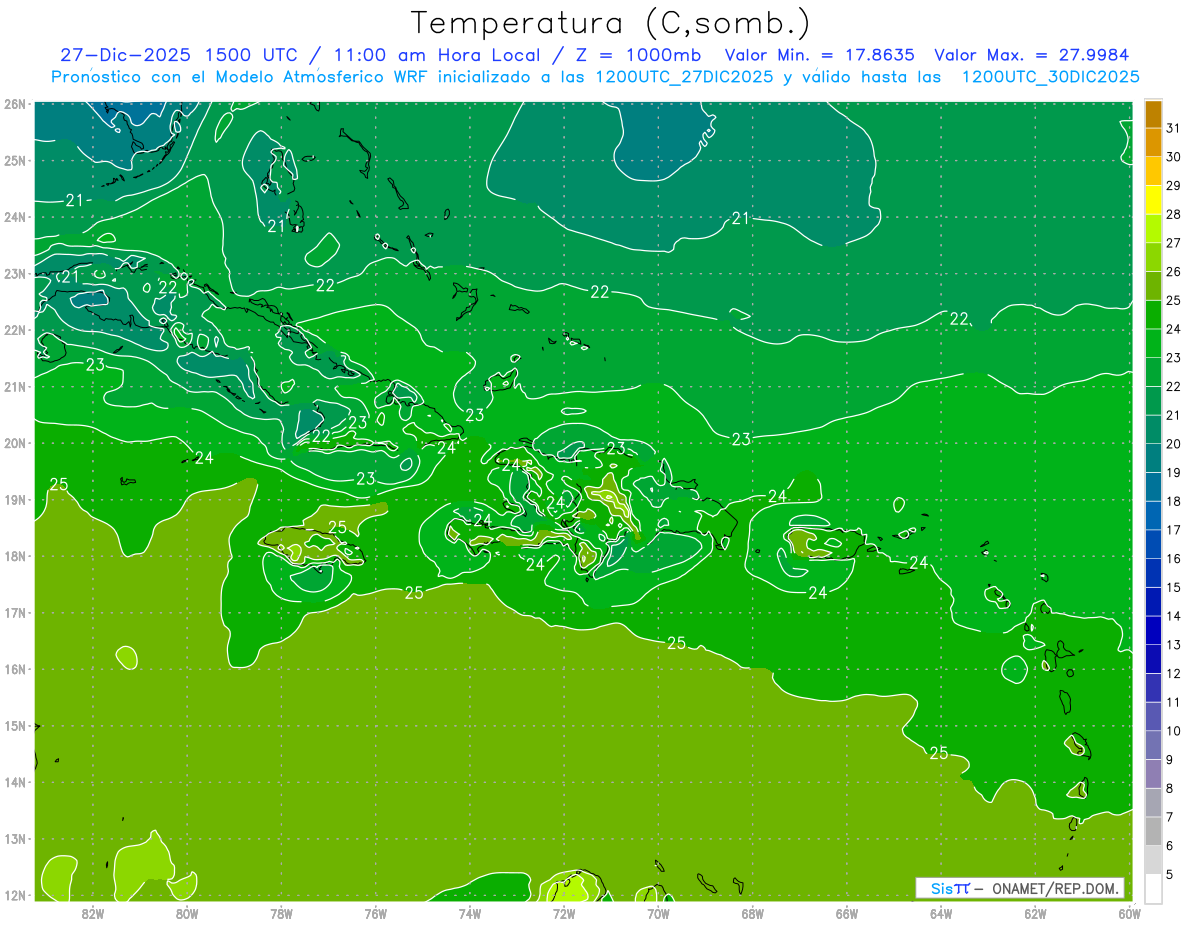Click the 62W longitude axis label
Image resolution: width=1200 pixels, height=927 pixels.
point(1035,913)
